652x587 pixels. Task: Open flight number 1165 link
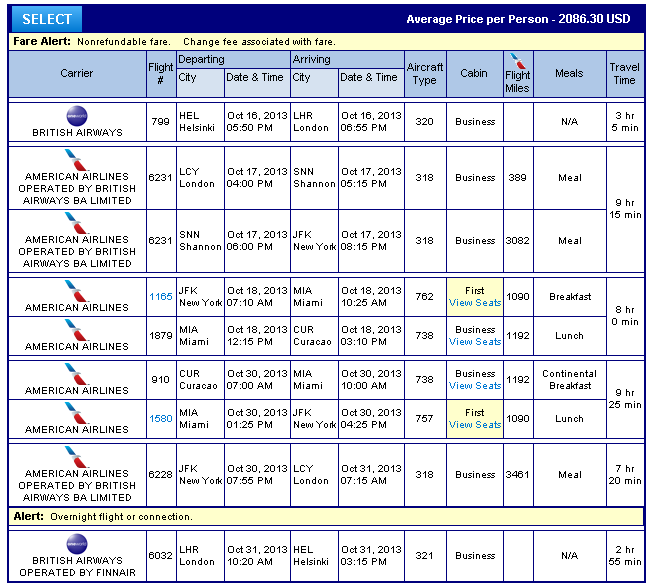coord(160,297)
